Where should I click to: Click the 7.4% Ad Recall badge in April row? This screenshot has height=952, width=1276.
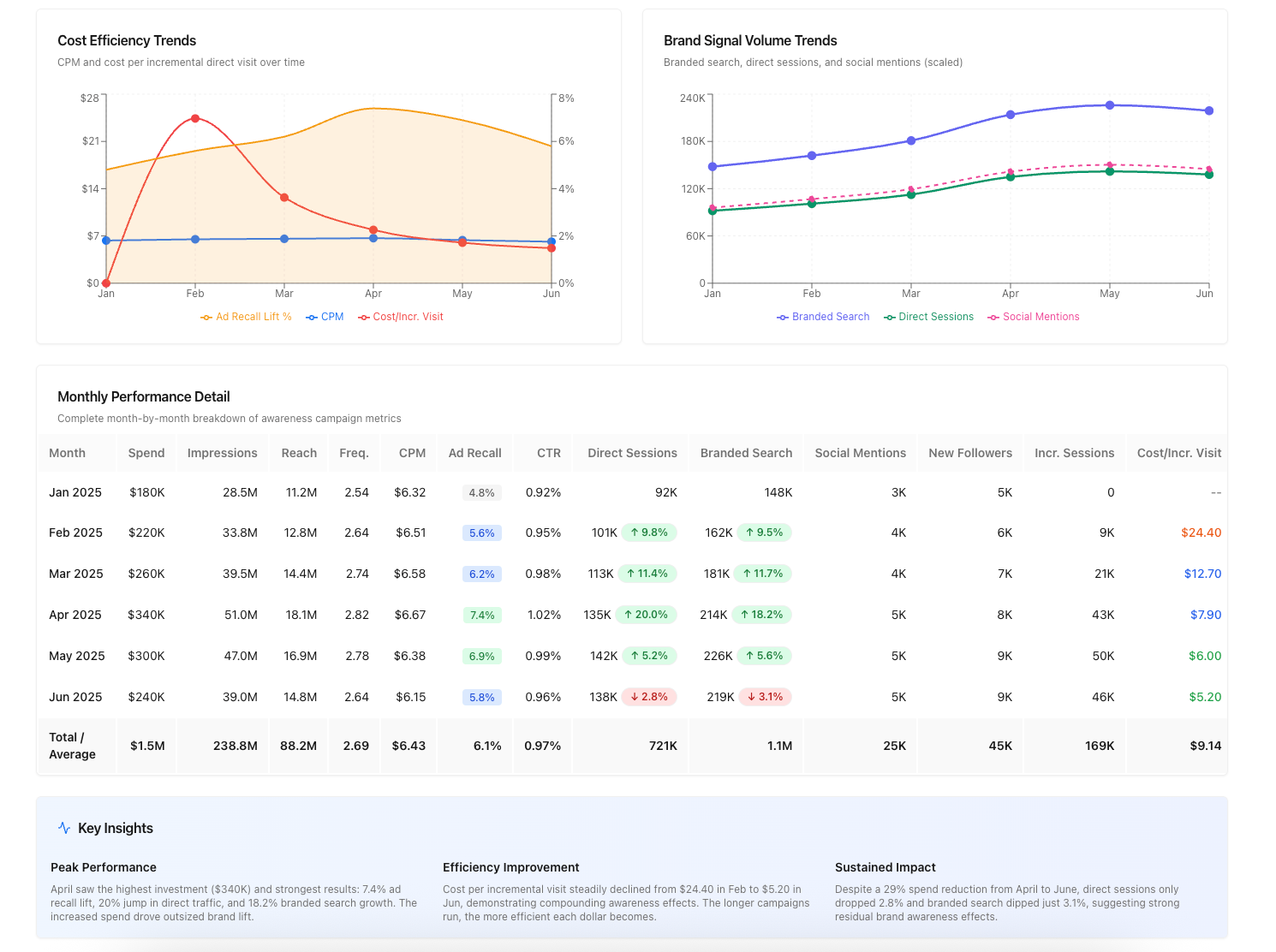tap(481, 615)
